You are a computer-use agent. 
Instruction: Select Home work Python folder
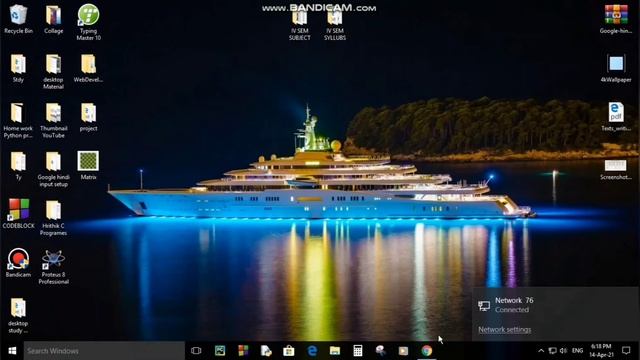(18, 120)
